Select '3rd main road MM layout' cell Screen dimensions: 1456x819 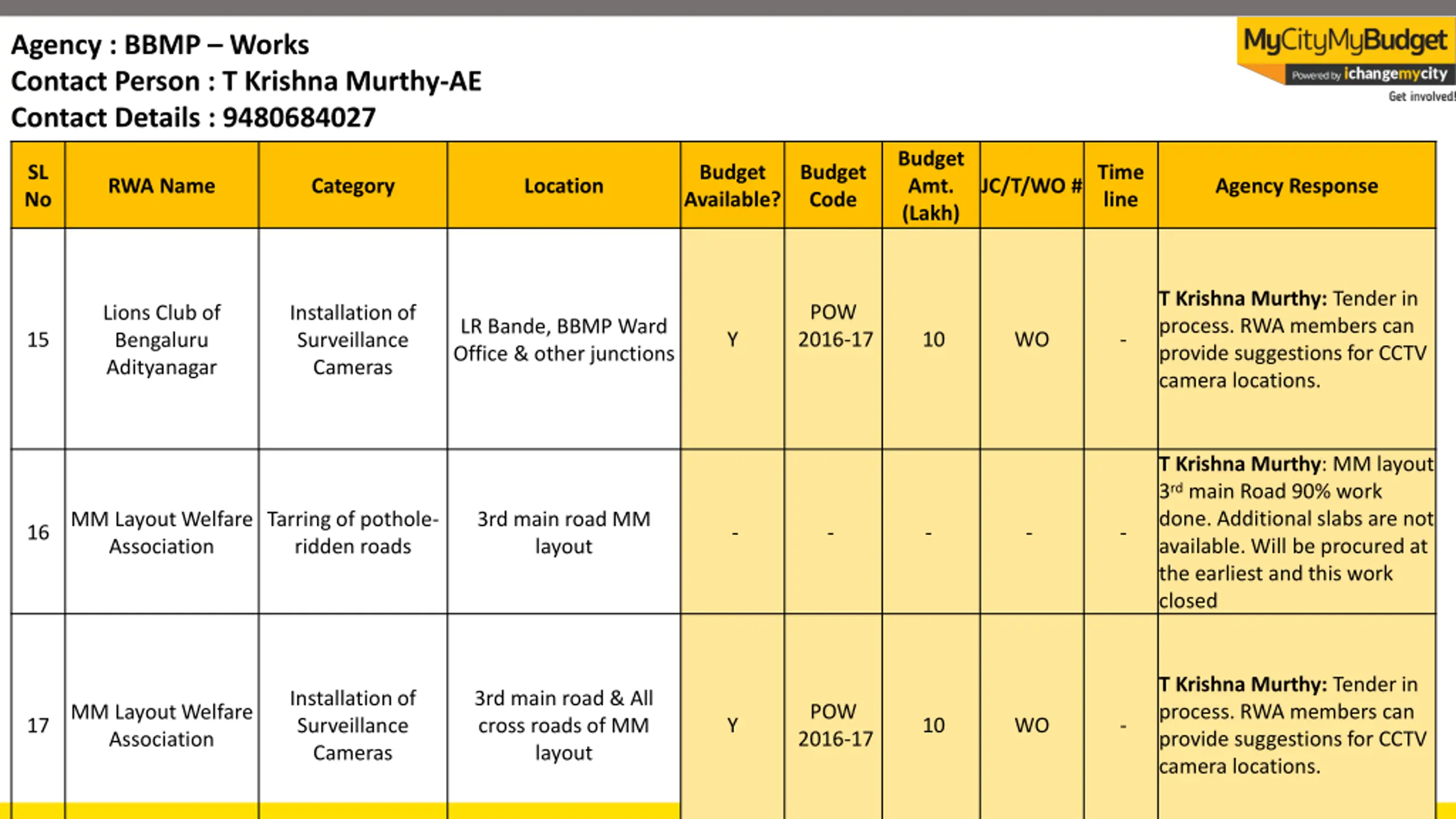pos(564,532)
